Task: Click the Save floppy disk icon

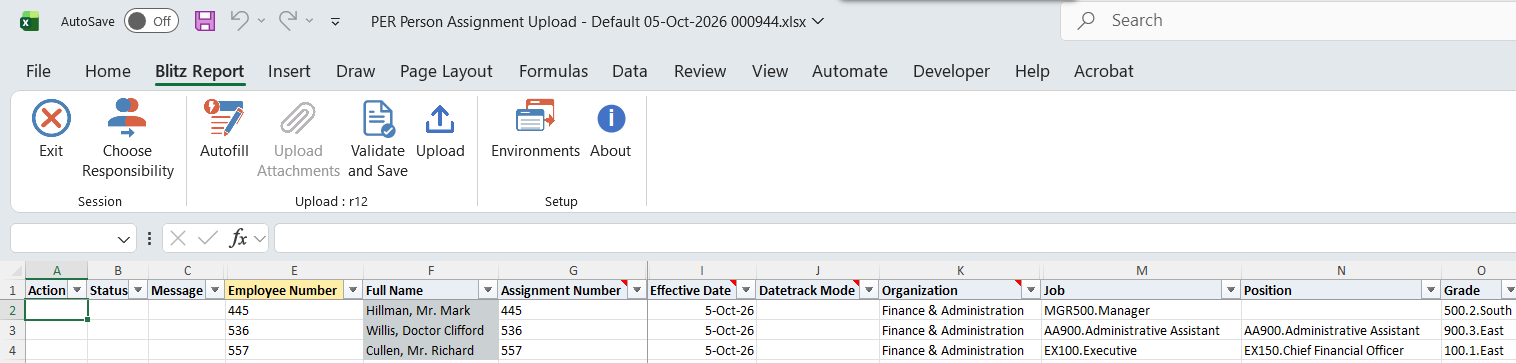Action: click(x=205, y=20)
